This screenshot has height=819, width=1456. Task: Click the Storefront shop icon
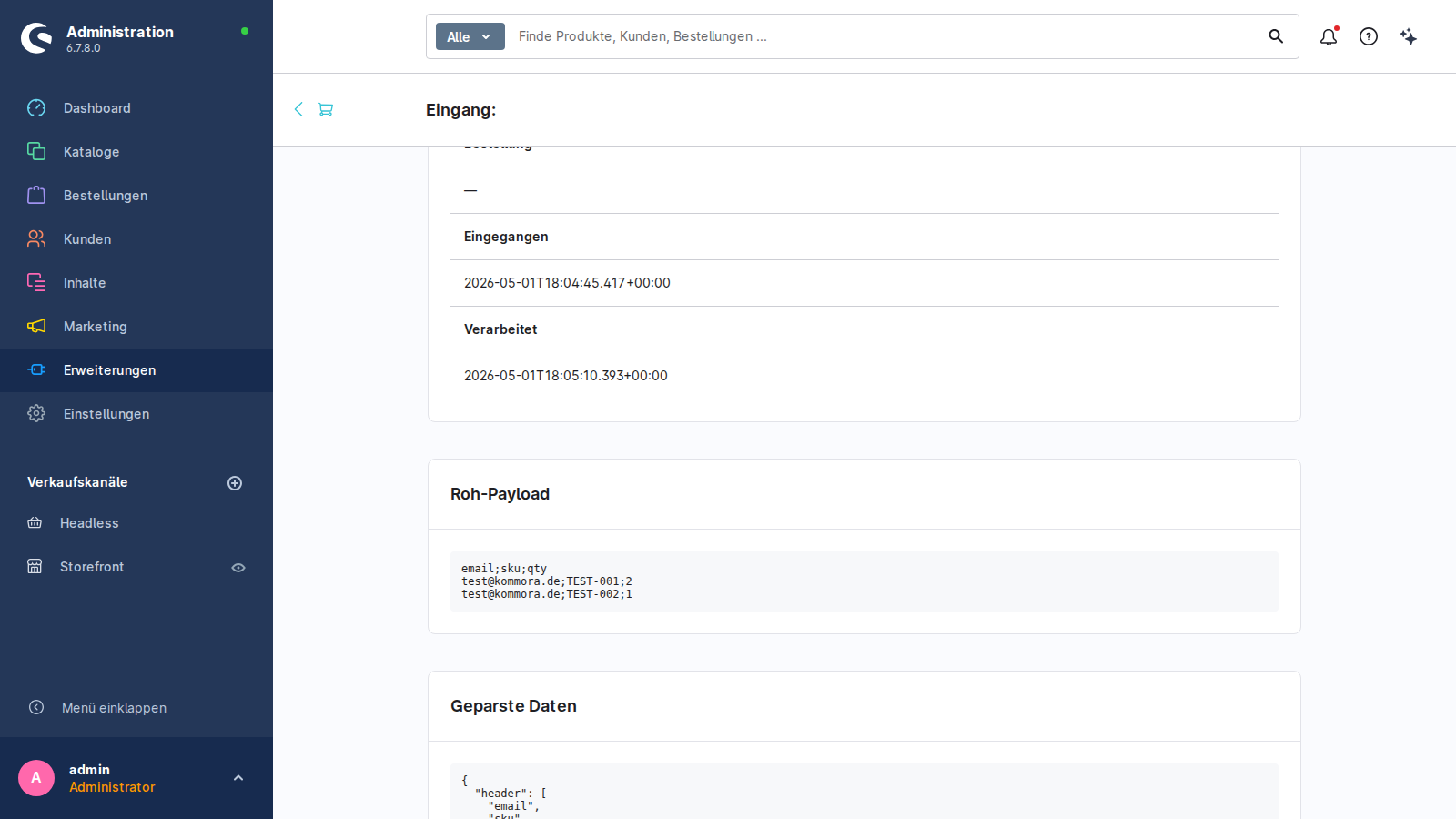pos(35,567)
